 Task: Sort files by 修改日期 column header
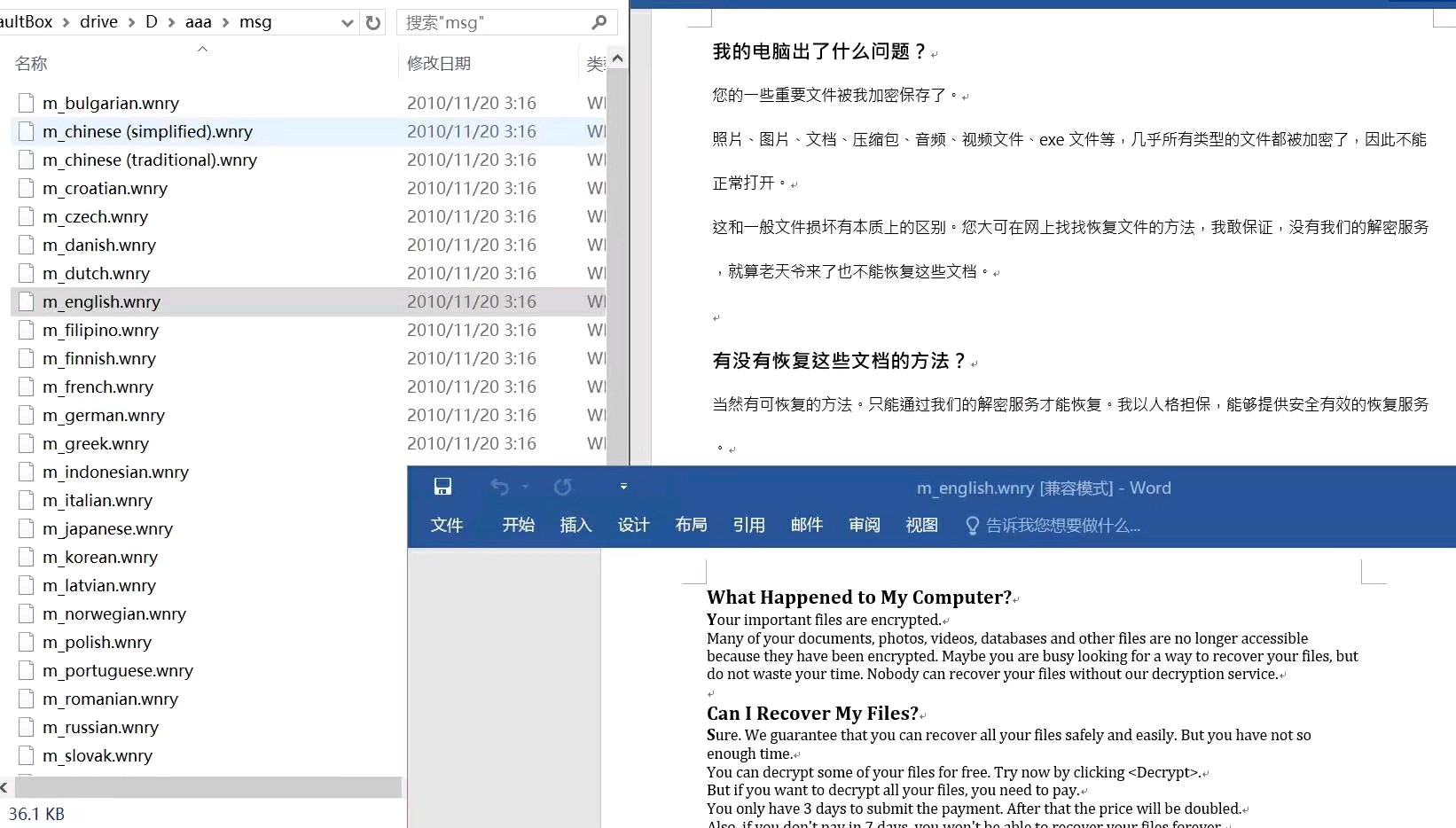tap(439, 63)
